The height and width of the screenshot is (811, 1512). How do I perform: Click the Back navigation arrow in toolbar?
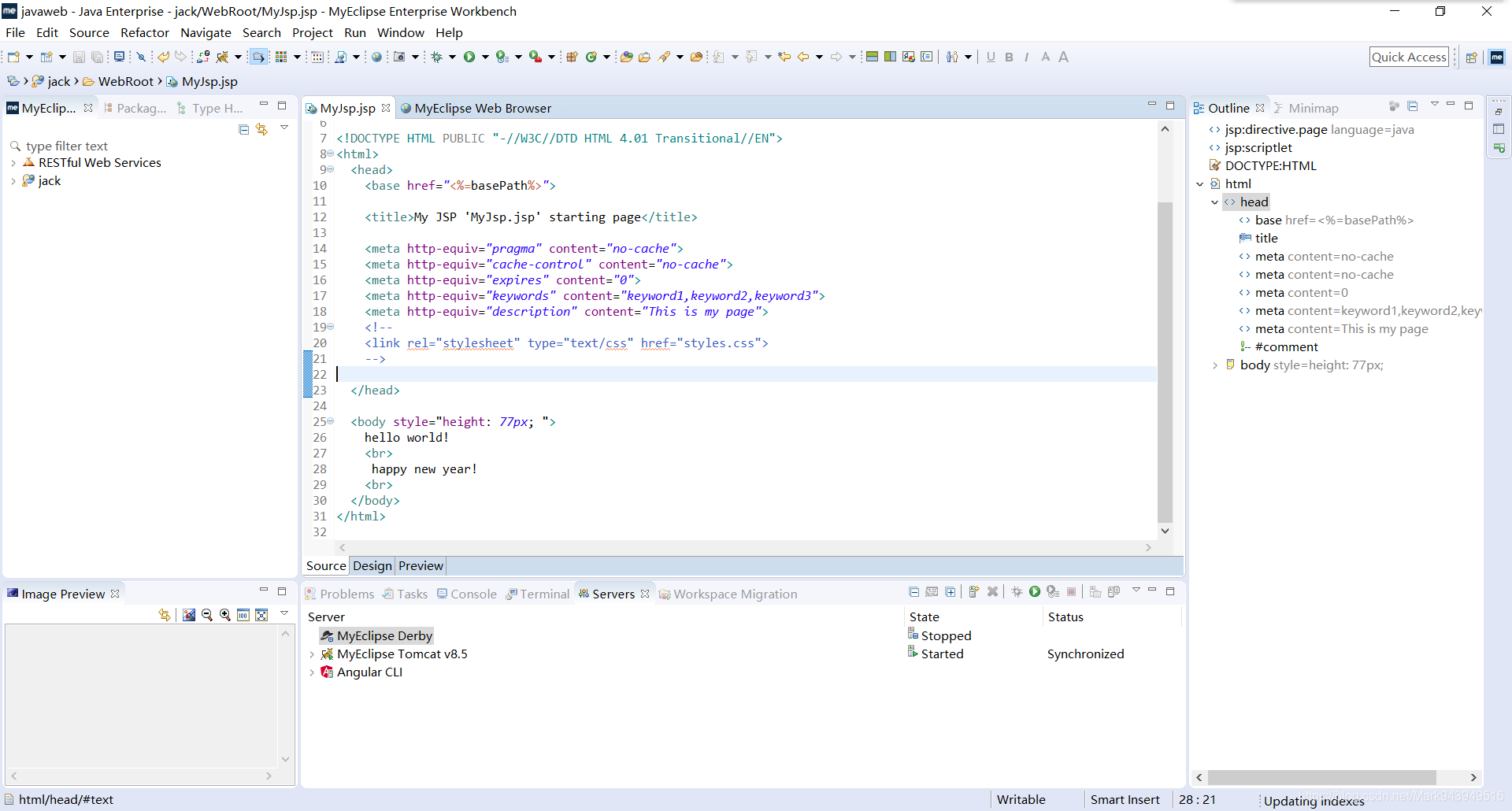(x=803, y=57)
